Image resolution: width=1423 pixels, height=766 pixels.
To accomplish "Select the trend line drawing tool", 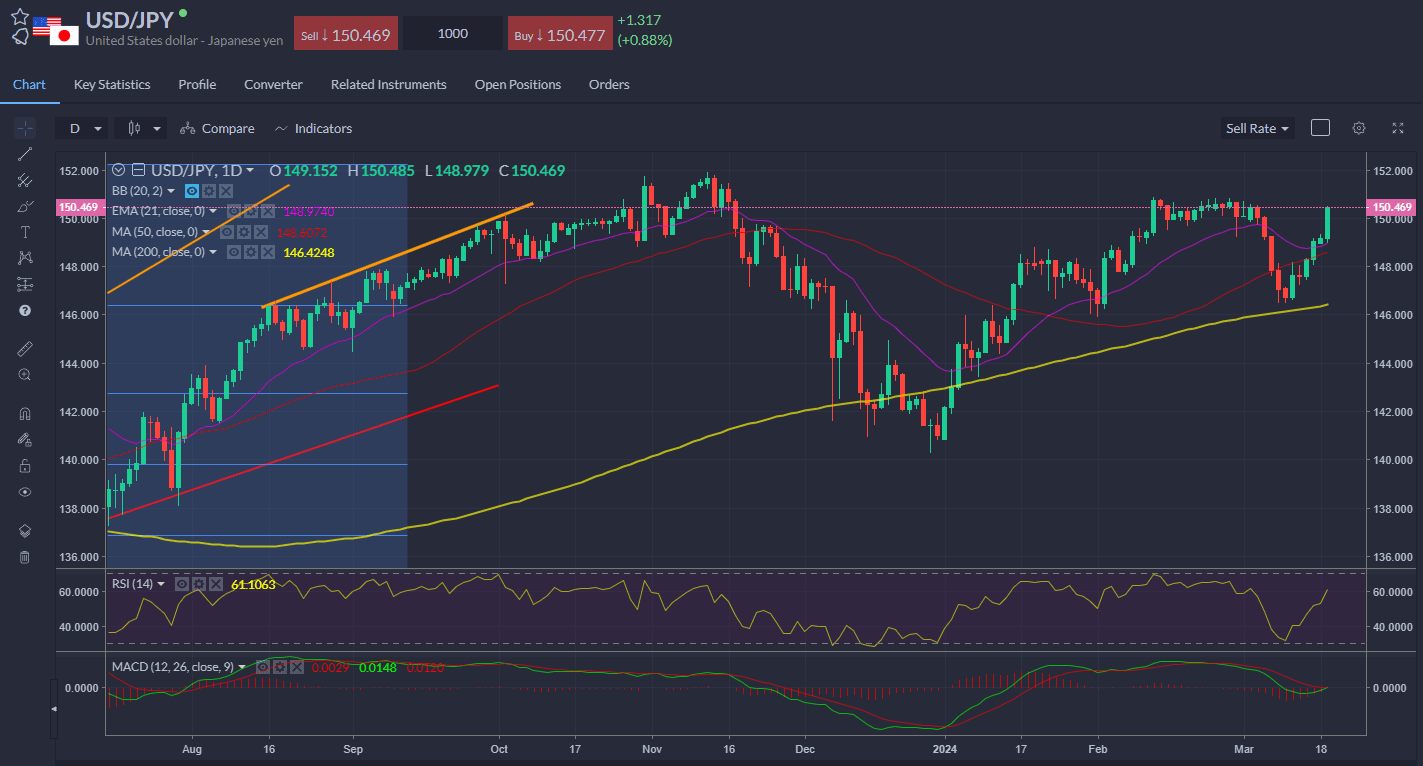I will [25, 154].
